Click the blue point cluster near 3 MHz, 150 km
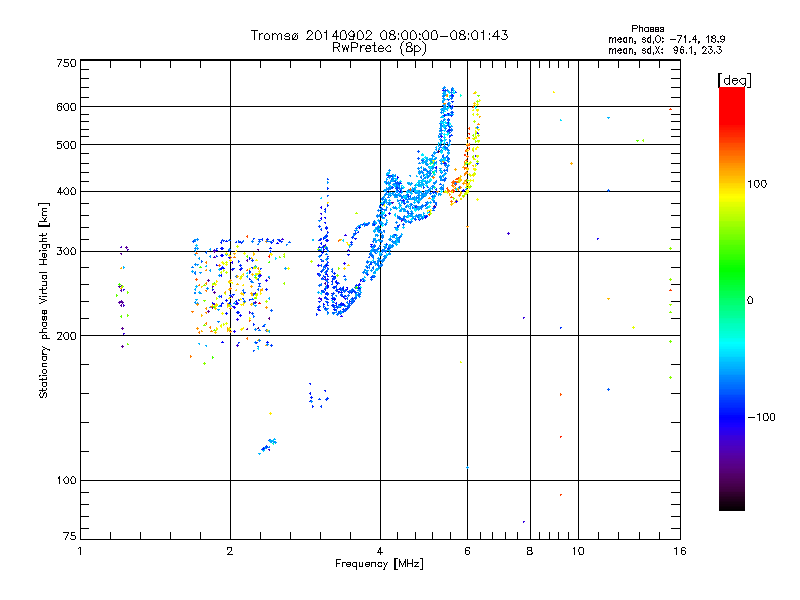The height and width of the screenshot is (600, 800). click(318, 396)
